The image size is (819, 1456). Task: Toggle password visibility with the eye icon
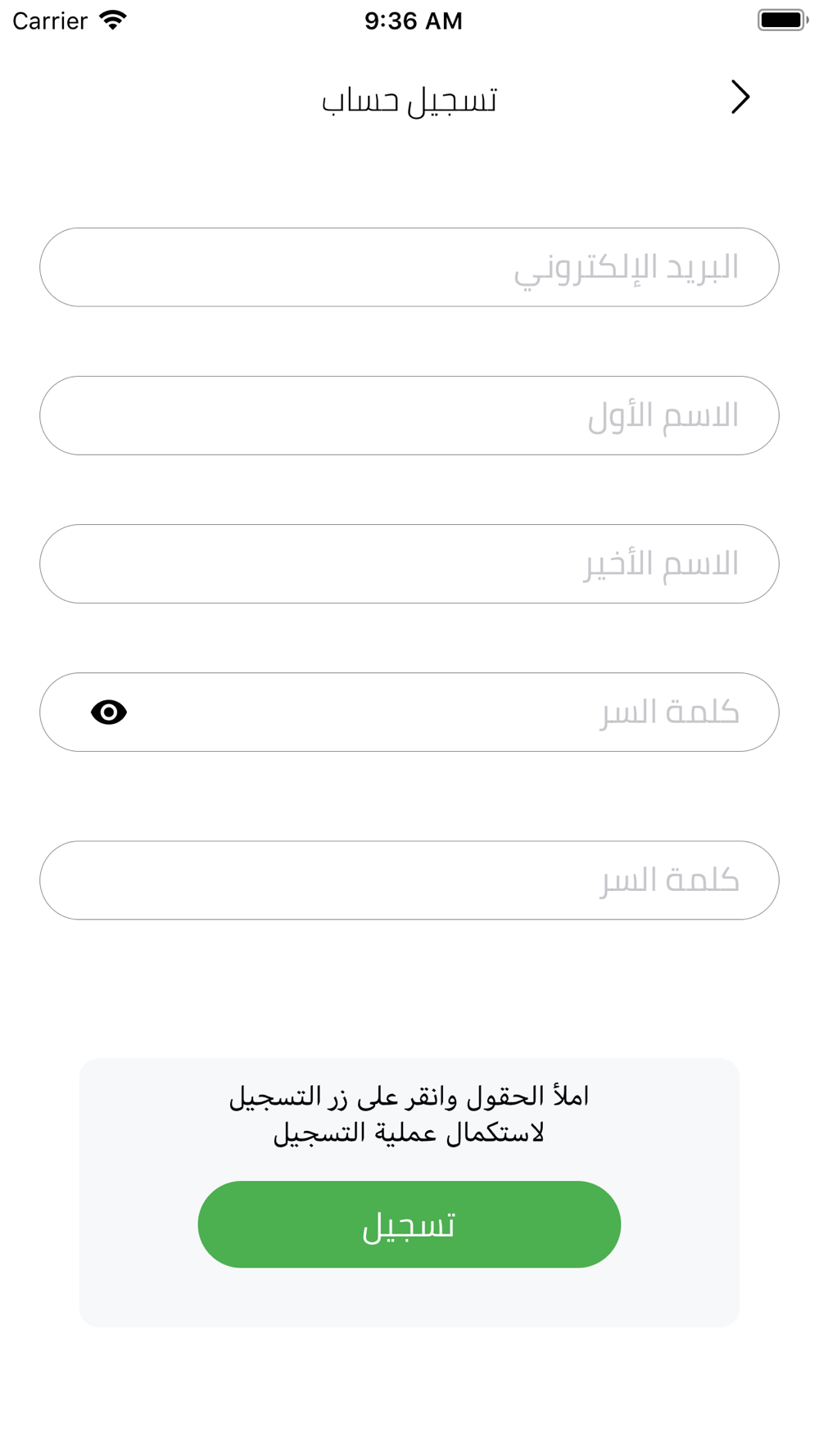(109, 712)
